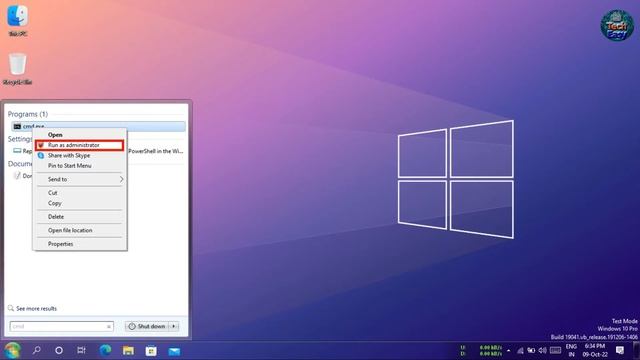Click the network speed meter in taskbar

pyautogui.click(x=482, y=351)
